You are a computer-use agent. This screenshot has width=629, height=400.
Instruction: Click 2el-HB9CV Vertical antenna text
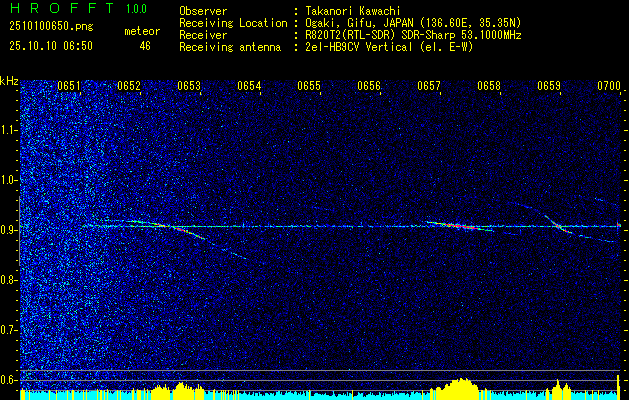389,47
